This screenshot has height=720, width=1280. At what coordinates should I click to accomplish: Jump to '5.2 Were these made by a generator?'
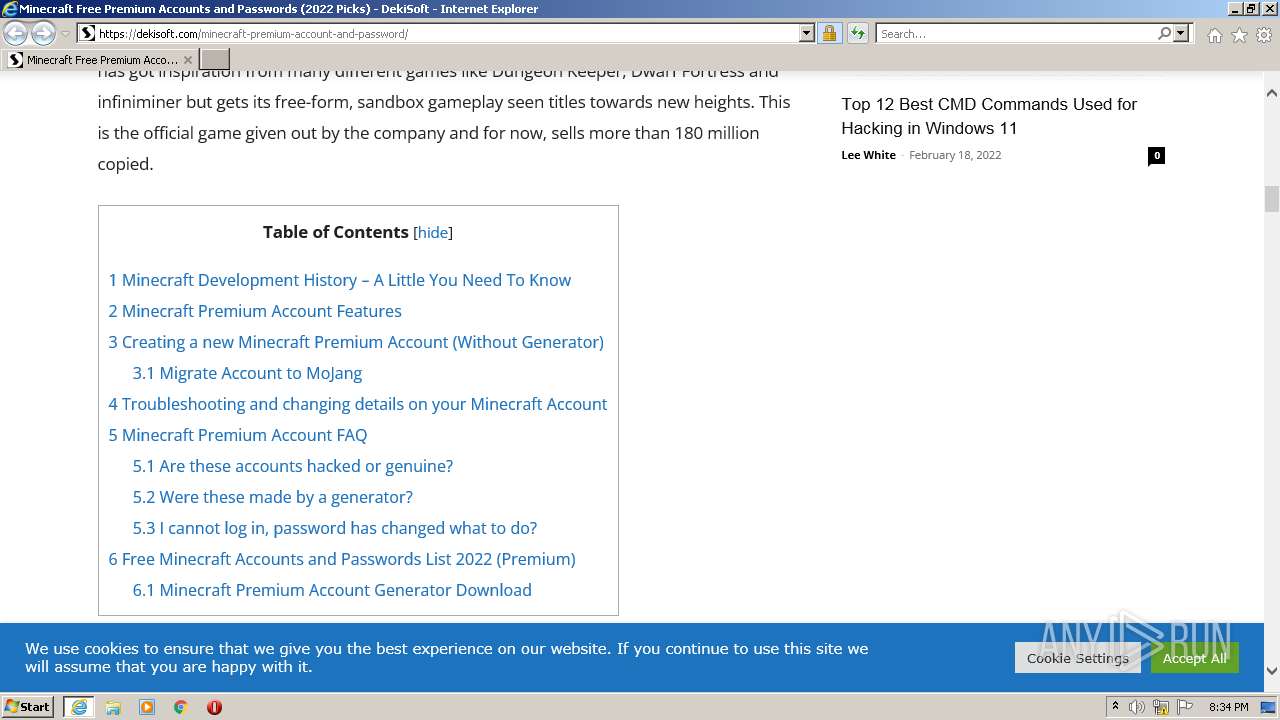(x=272, y=497)
